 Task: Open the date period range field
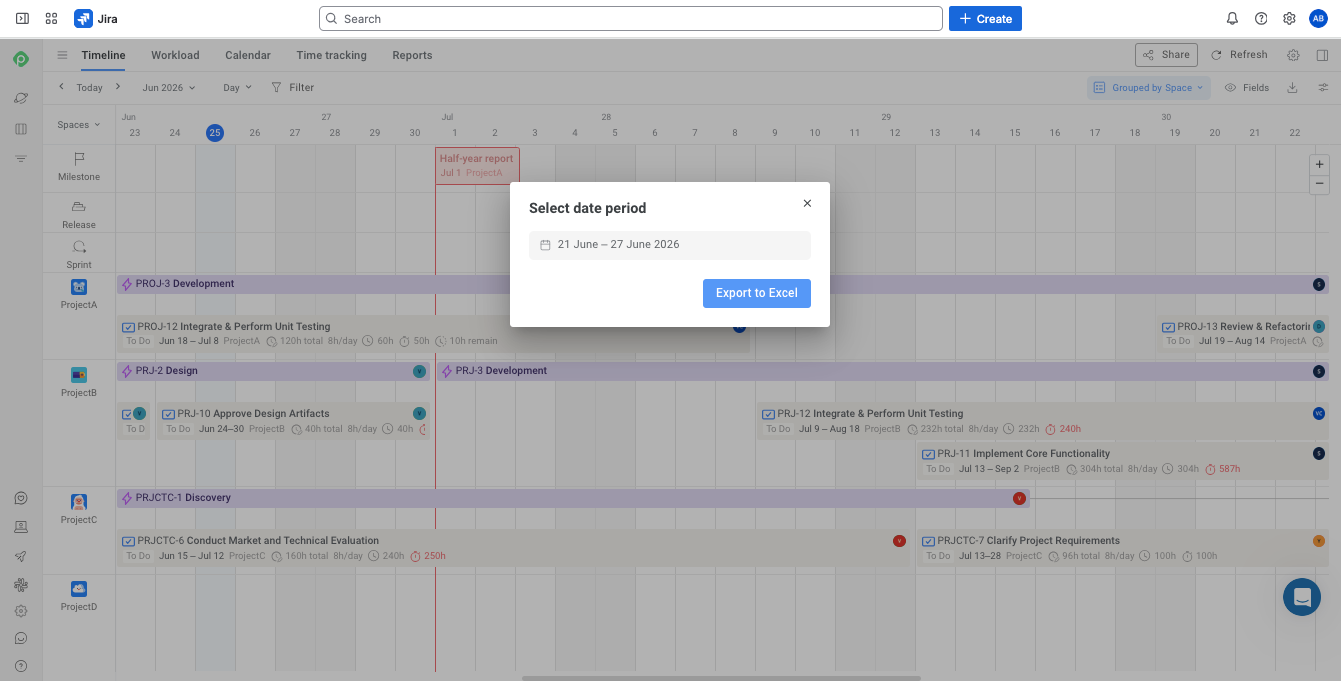670,245
